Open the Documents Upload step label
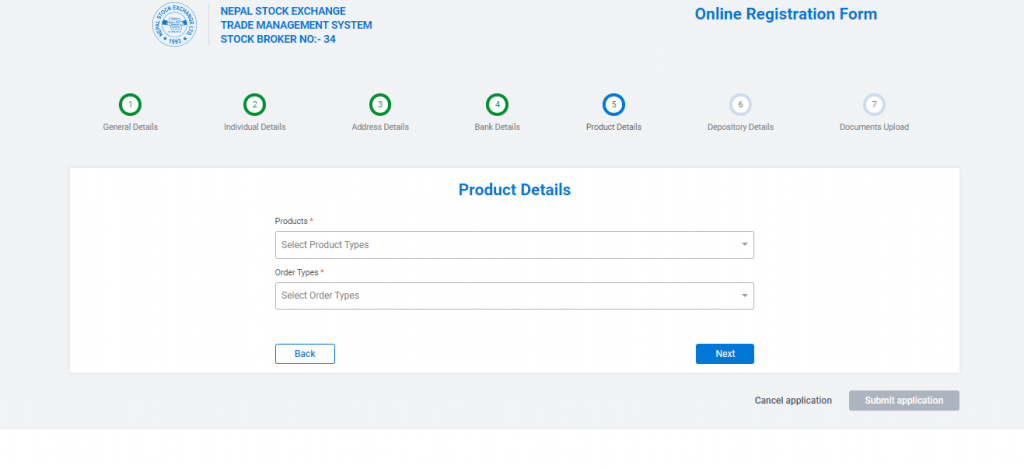This screenshot has height=469, width=1024. [x=874, y=127]
